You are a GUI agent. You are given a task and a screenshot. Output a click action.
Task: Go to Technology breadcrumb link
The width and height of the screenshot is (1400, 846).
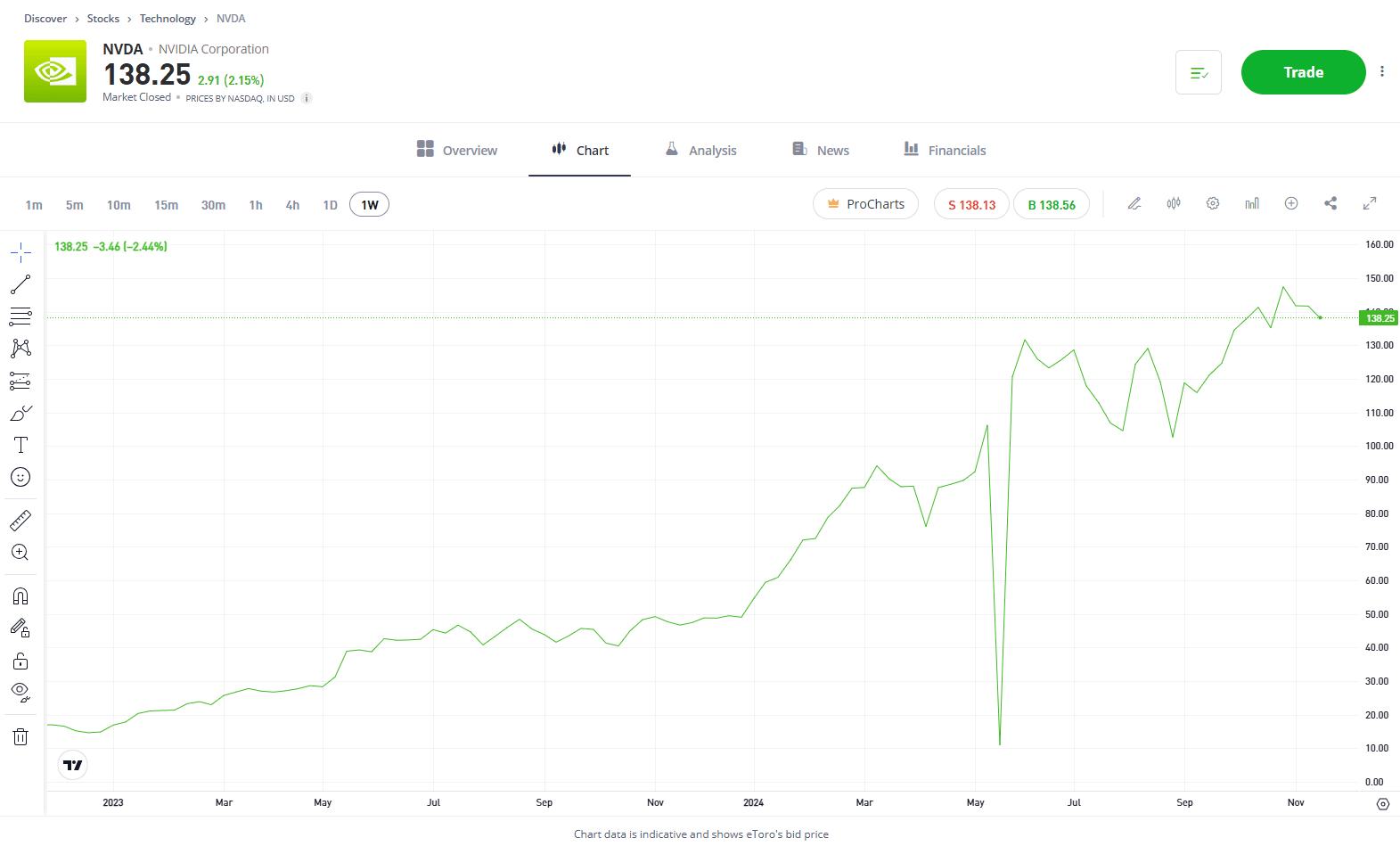(x=168, y=19)
